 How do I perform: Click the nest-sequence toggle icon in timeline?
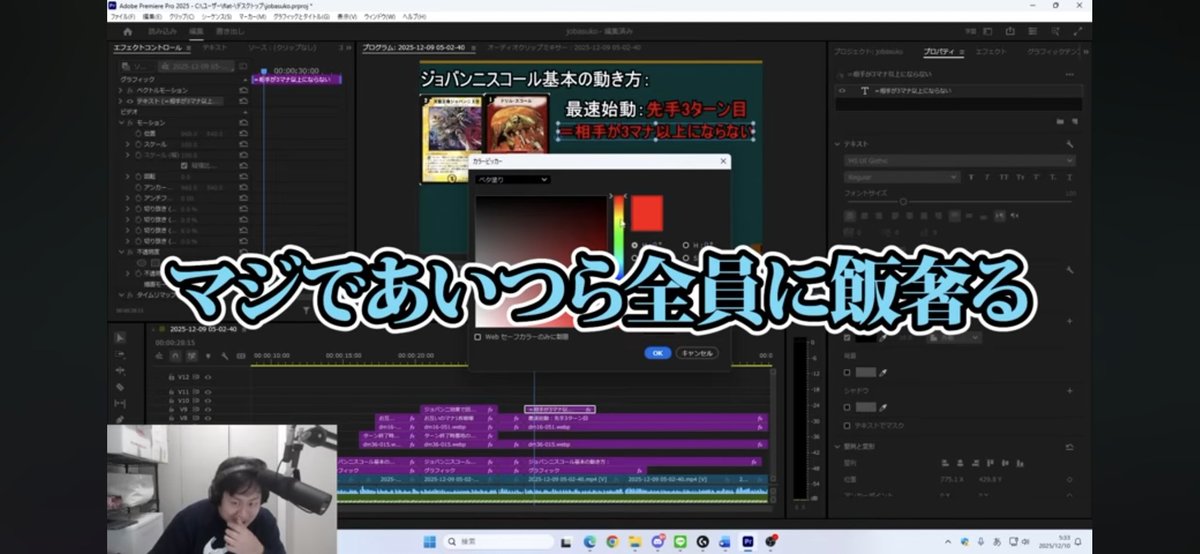160,355
